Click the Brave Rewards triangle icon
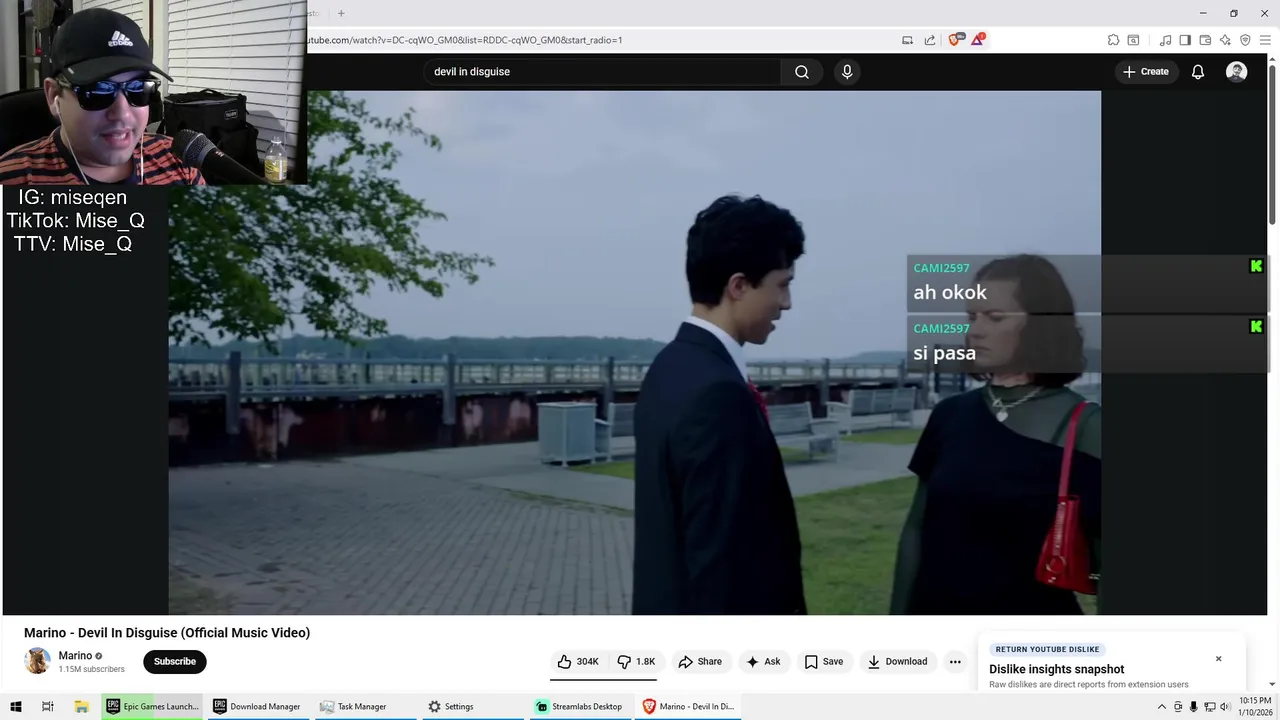Viewport: 1280px width, 720px height. click(978, 40)
